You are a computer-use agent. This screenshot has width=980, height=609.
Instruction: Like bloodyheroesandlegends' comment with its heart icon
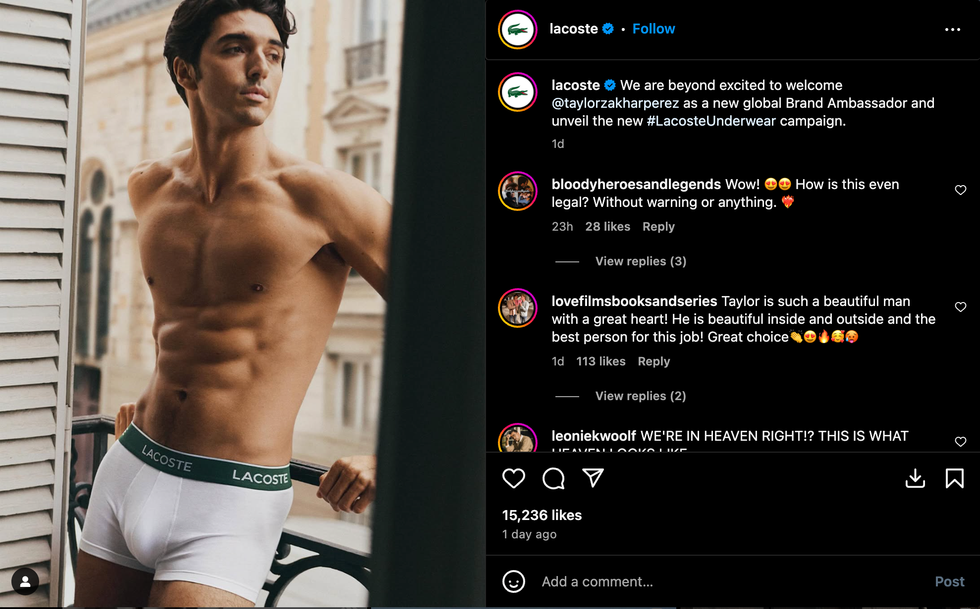(960, 189)
